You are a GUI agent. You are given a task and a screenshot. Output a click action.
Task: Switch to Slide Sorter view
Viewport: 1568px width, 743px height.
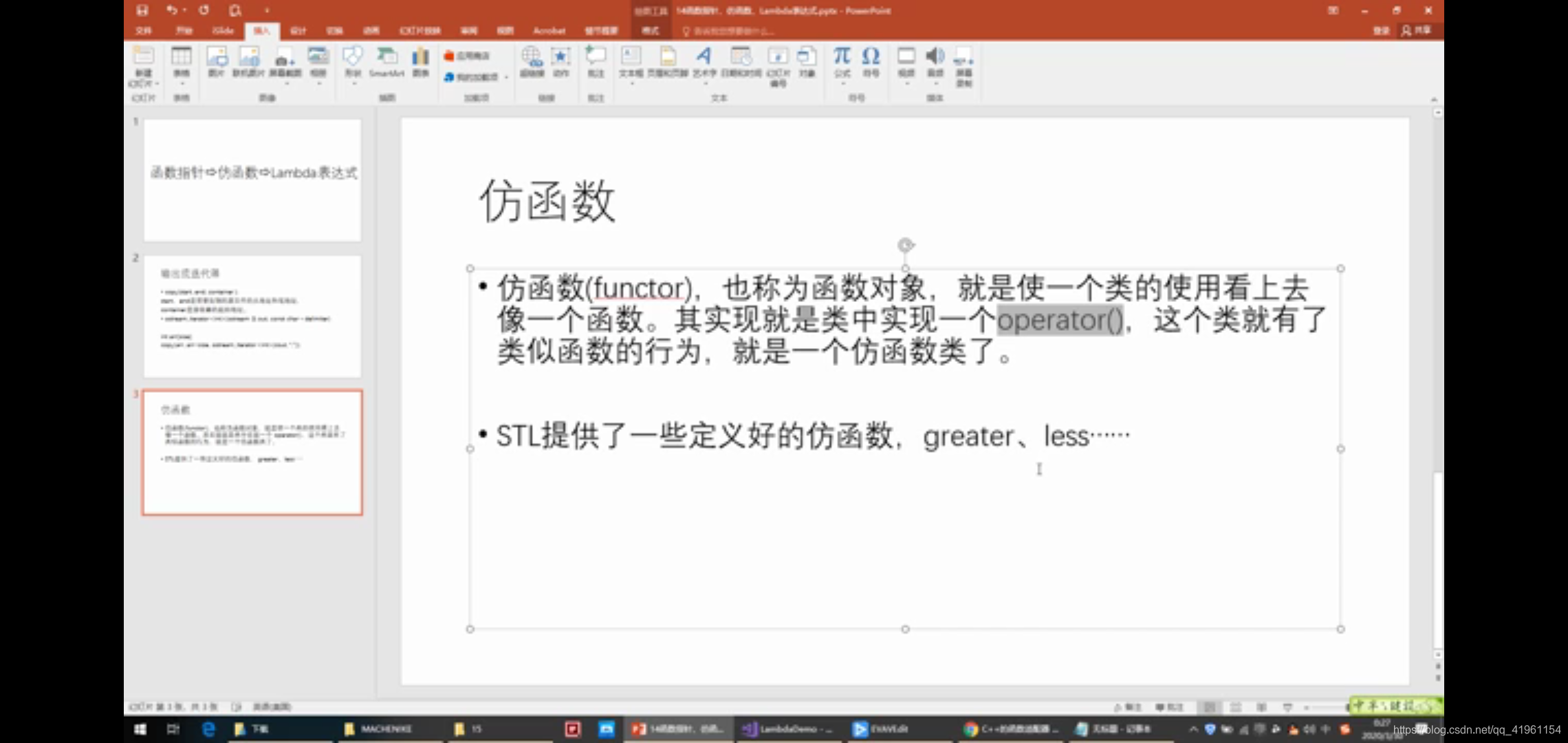(1236, 707)
